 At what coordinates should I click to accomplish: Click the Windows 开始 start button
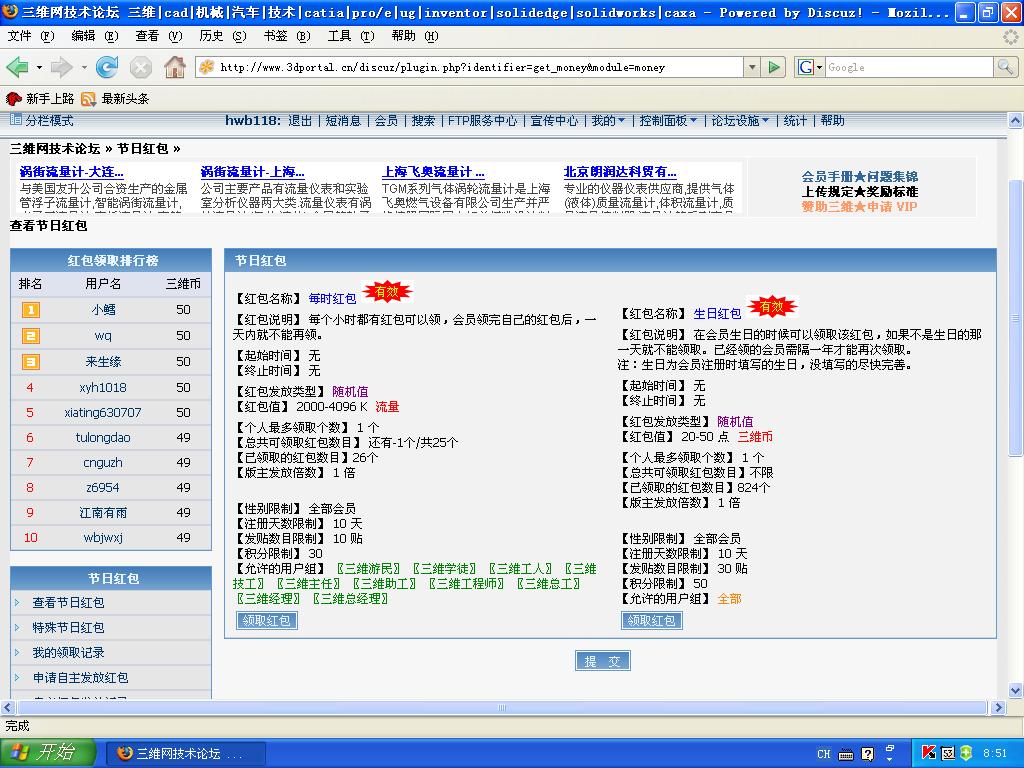(47, 752)
